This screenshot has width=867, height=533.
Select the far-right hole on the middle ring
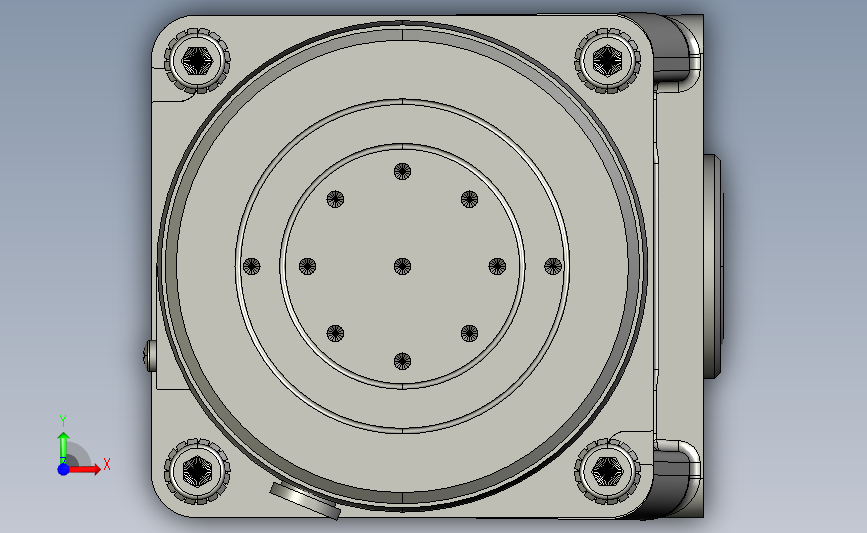click(553, 266)
